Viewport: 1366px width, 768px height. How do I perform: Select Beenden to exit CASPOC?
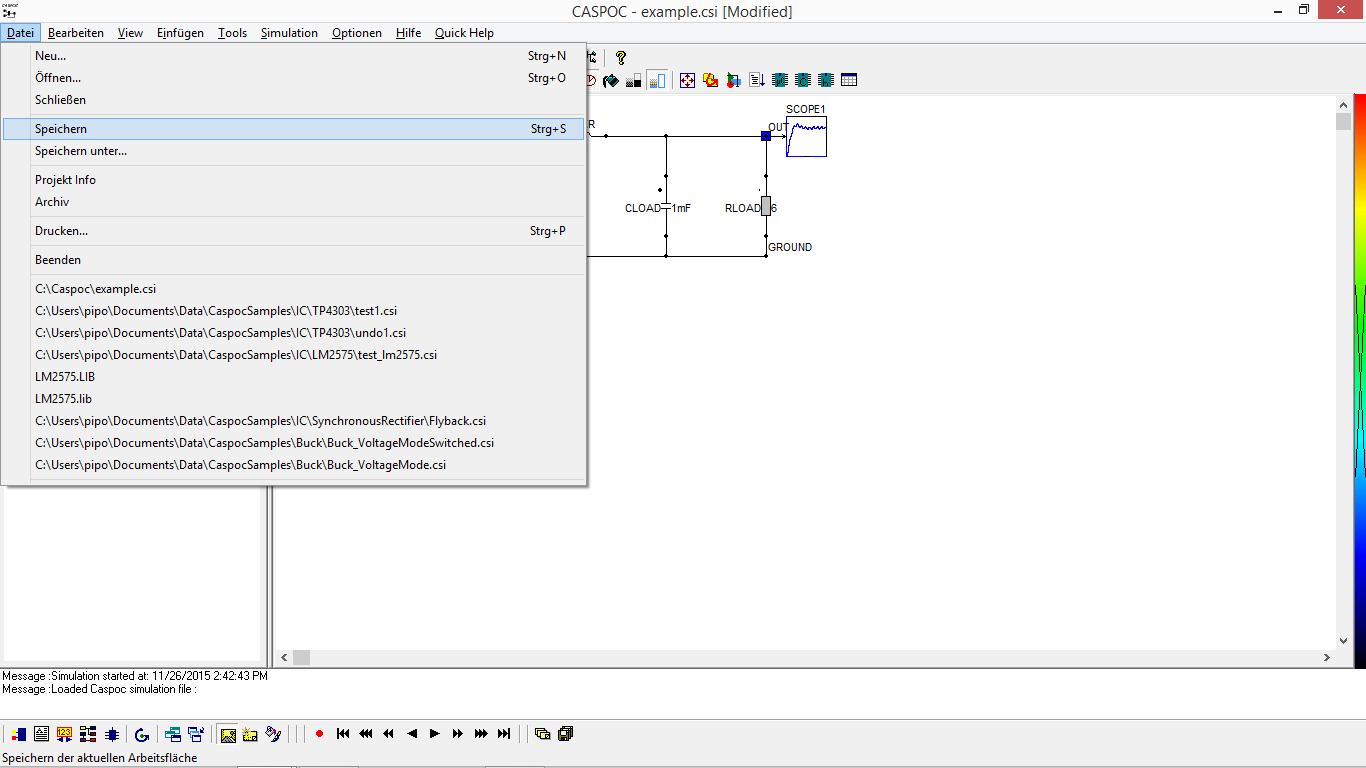pyautogui.click(x=294, y=260)
